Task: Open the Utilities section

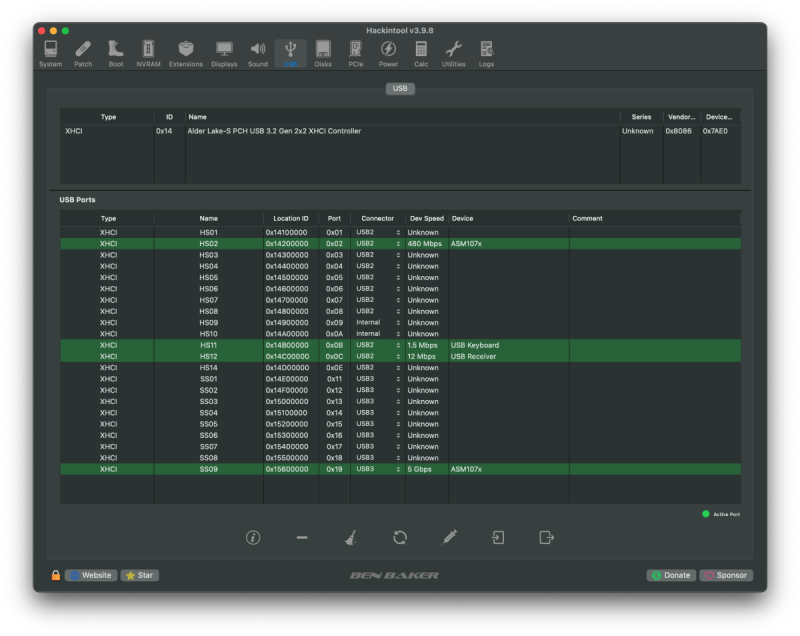Action: point(453,54)
